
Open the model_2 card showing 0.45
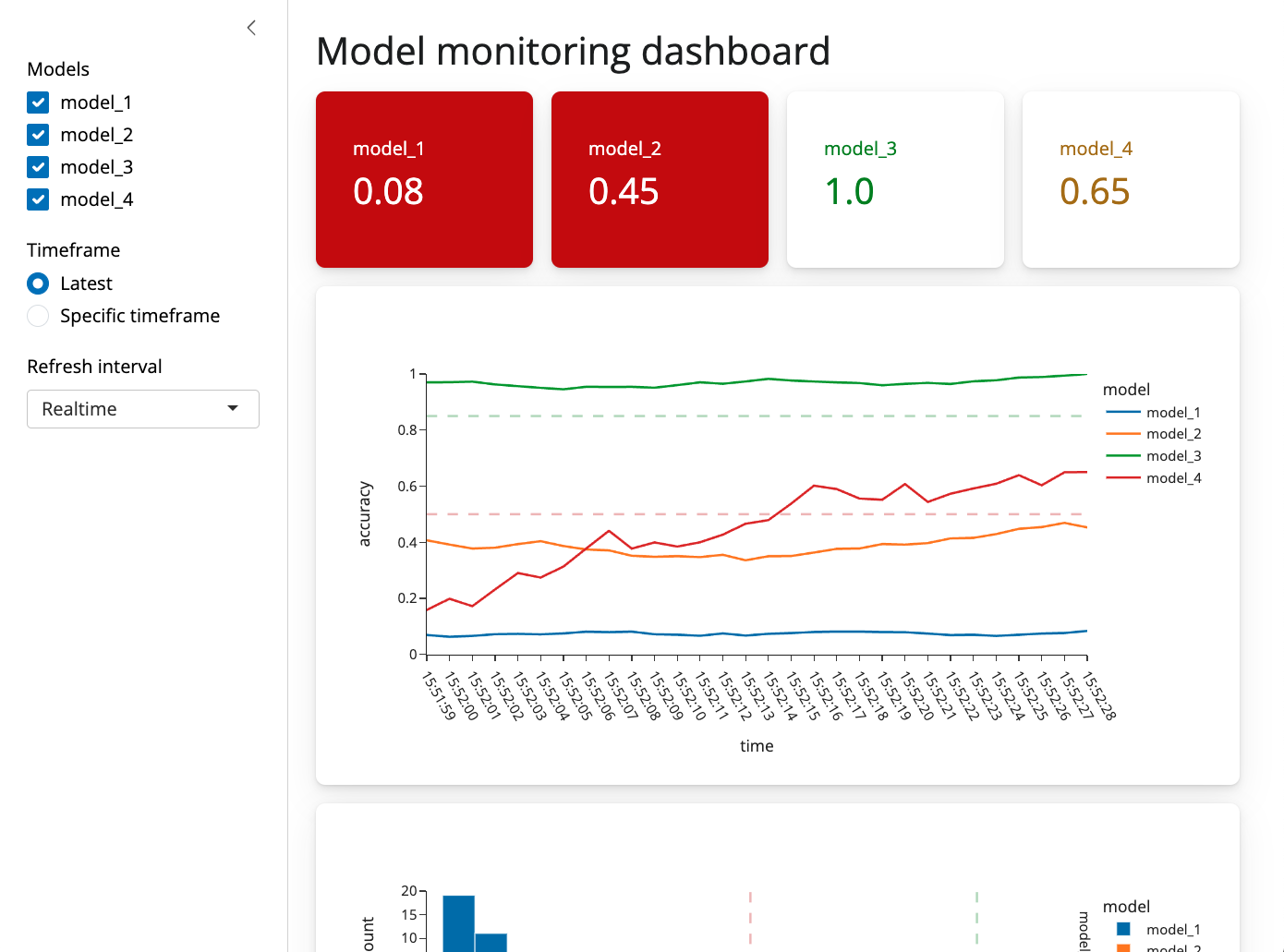click(x=660, y=179)
